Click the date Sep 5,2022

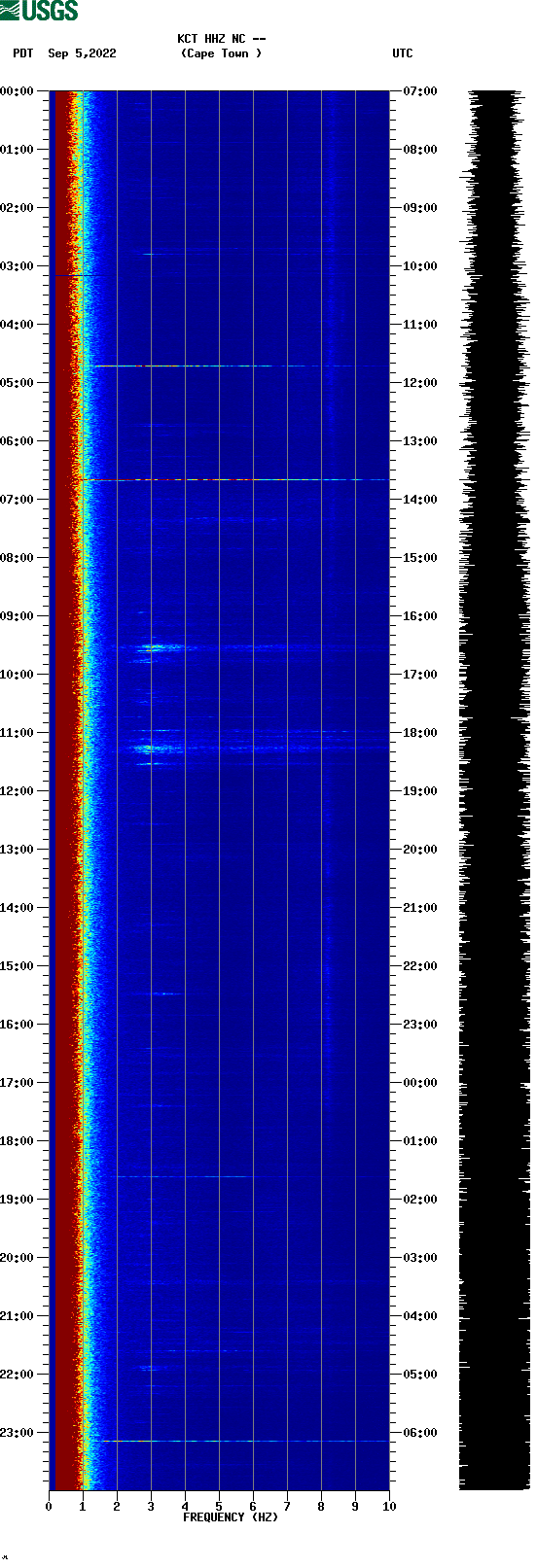point(82,53)
